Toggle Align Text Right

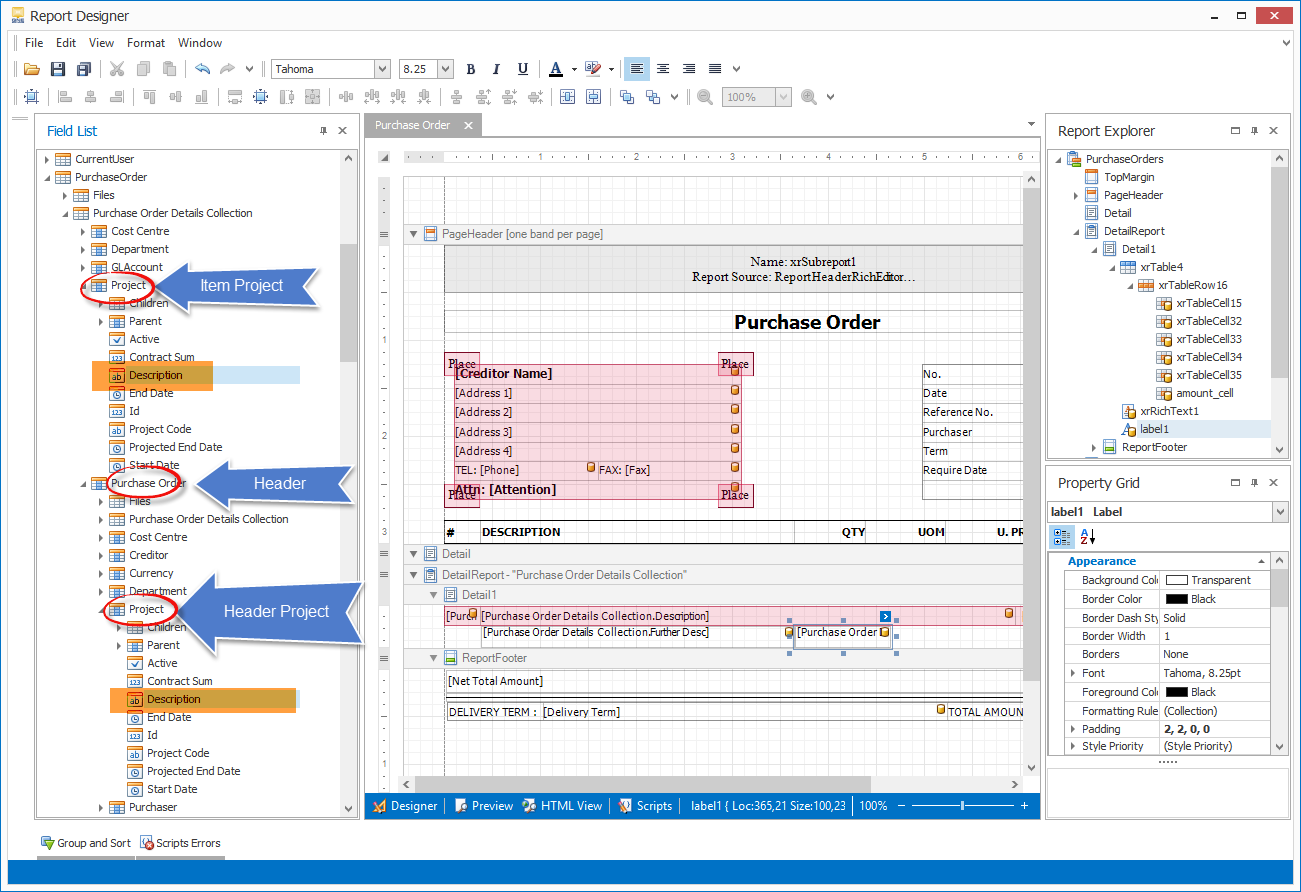(x=688, y=69)
